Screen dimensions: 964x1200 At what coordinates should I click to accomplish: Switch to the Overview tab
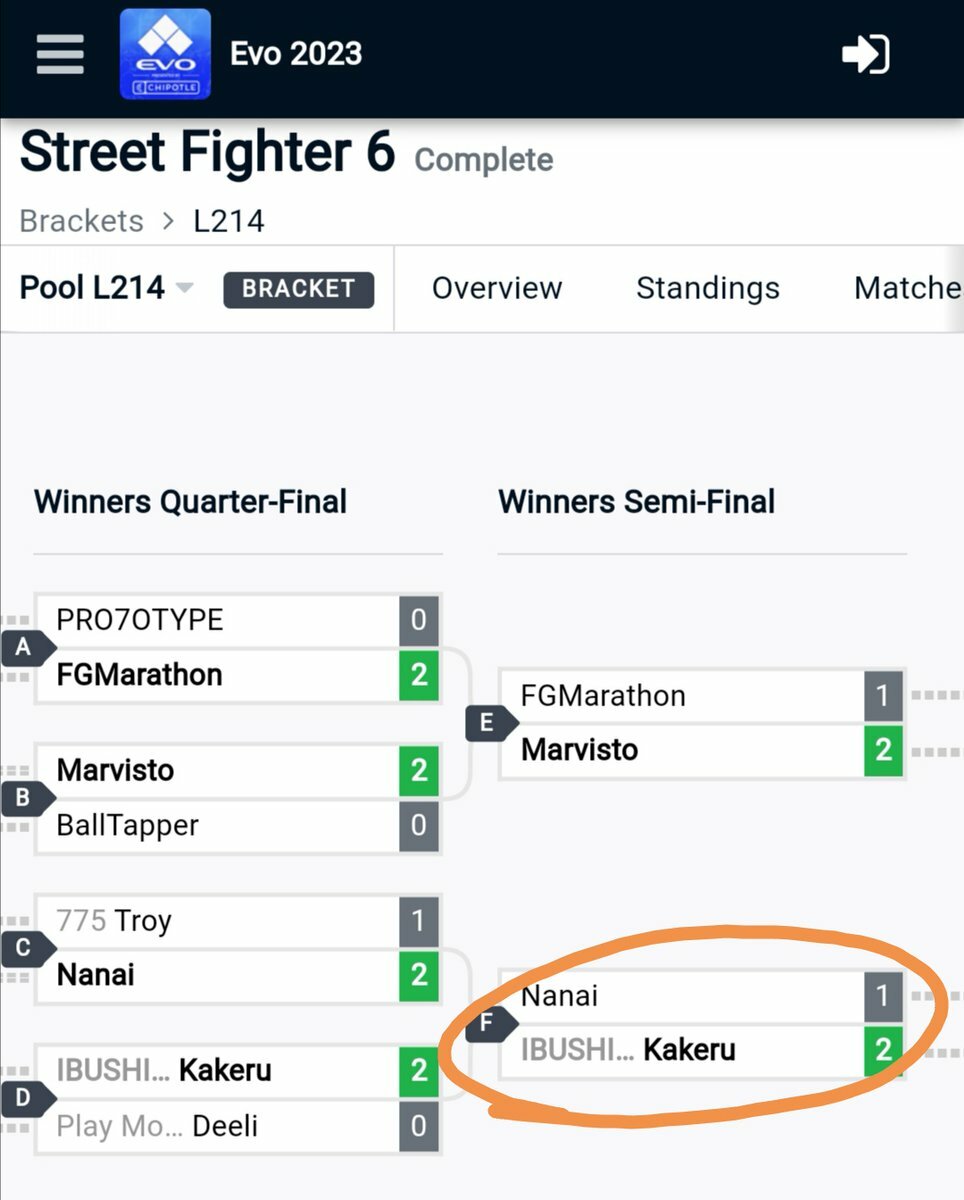tap(497, 288)
